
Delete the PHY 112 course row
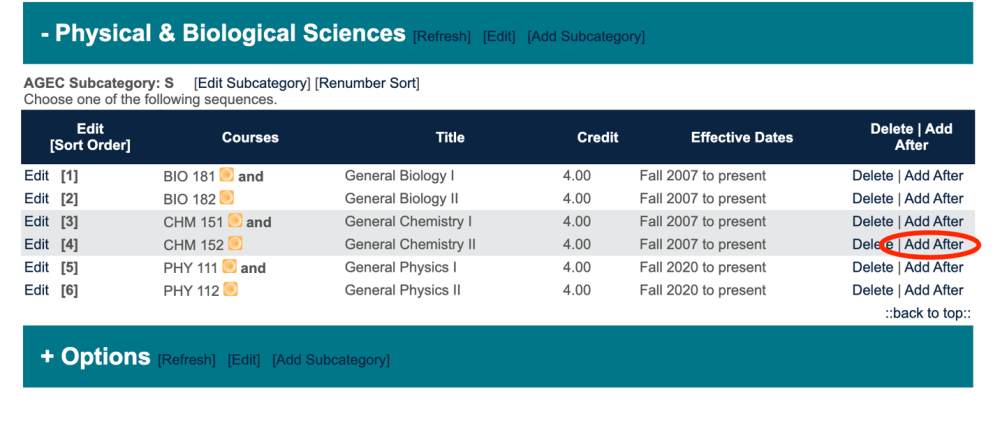(x=872, y=291)
